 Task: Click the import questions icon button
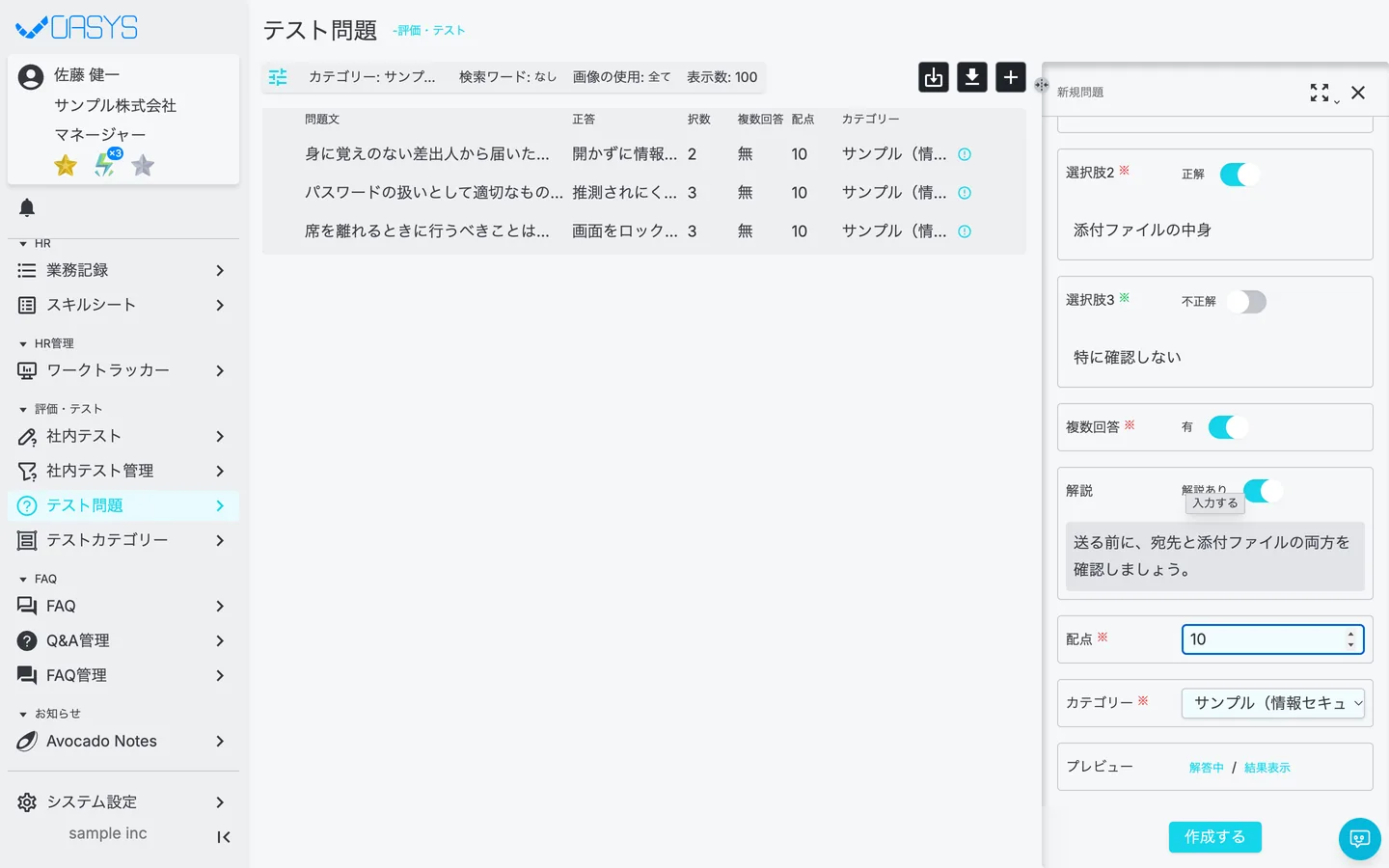click(934, 77)
